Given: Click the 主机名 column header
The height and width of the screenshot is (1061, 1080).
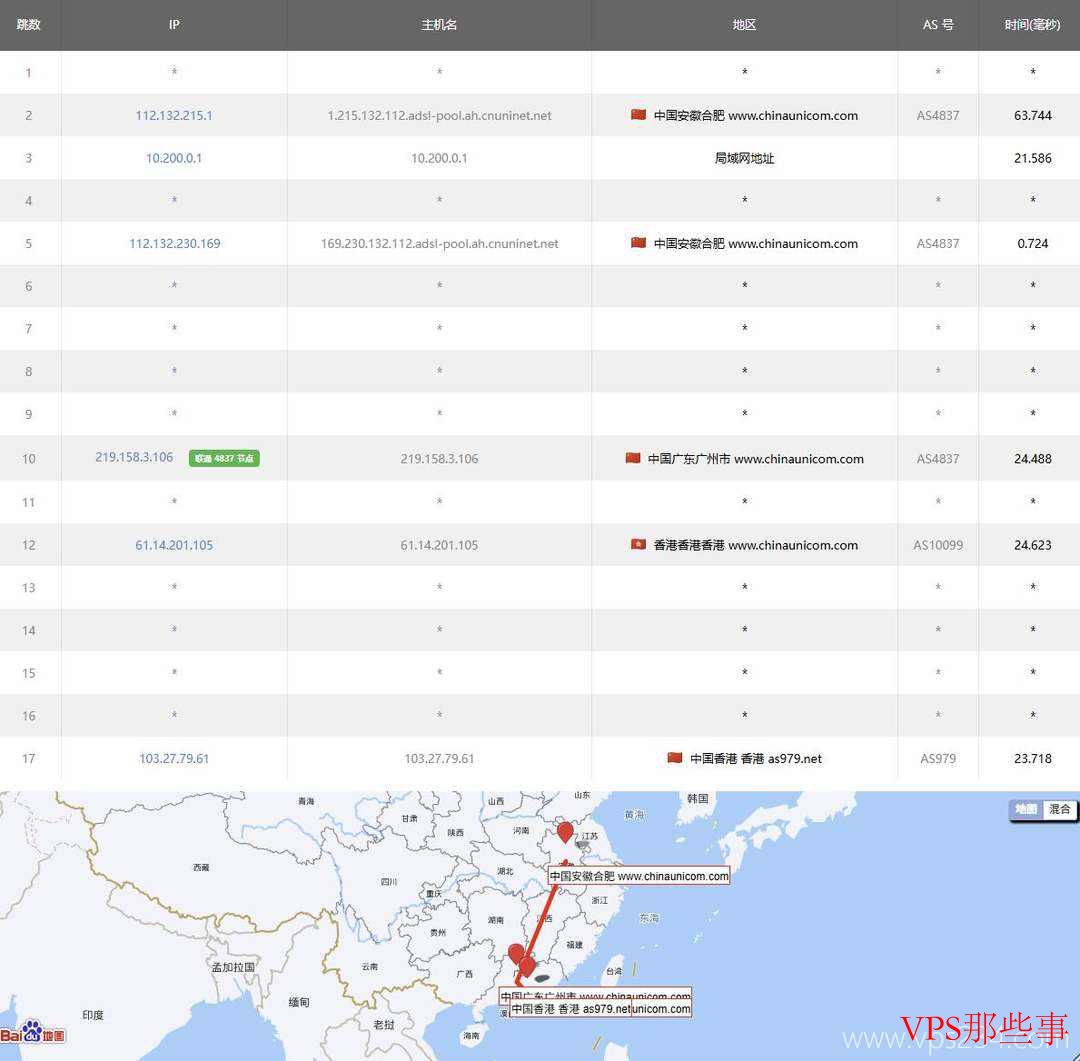Looking at the screenshot, I should pyautogui.click(x=439, y=25).
